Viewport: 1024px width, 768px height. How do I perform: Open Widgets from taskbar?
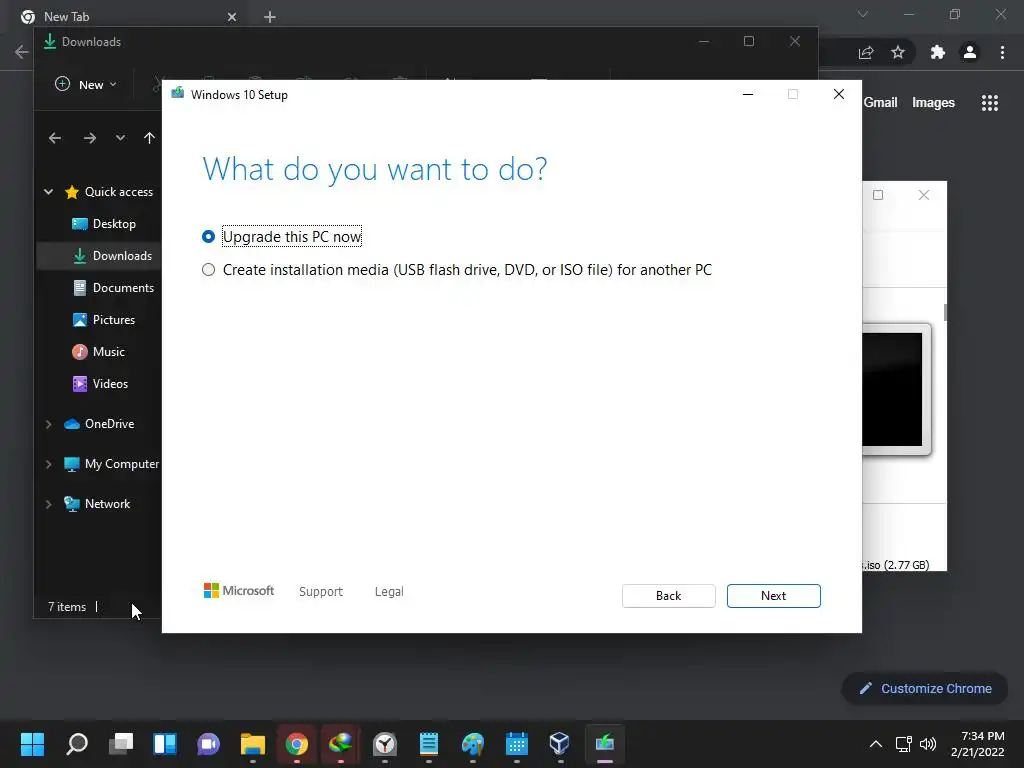pyautogui.click(x=165, y=743)
